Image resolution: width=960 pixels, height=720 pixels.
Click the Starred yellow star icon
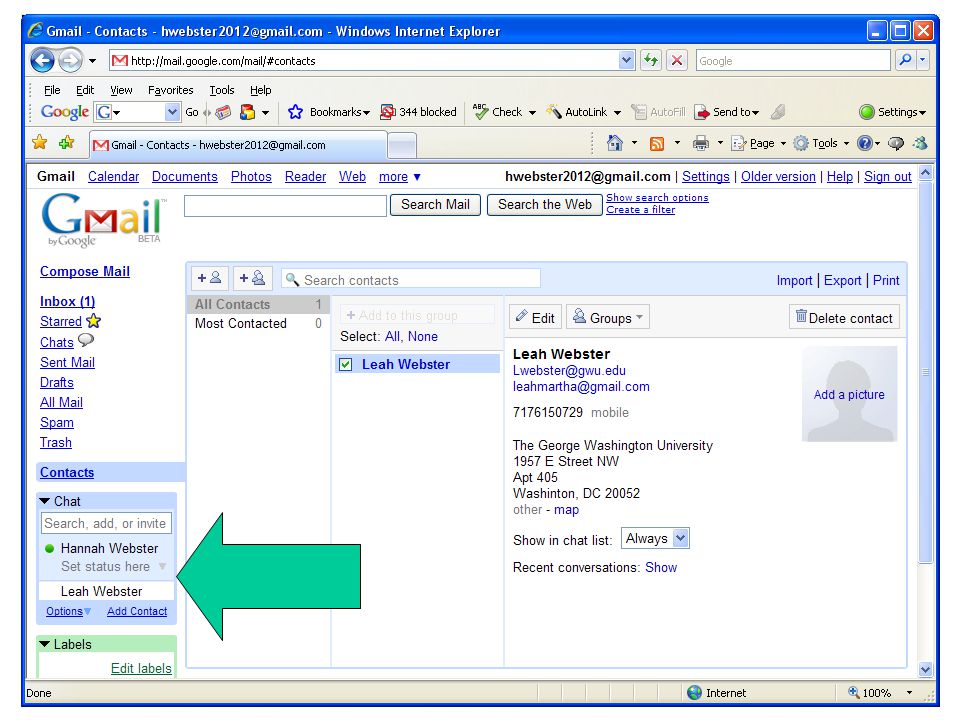[93, 320]
